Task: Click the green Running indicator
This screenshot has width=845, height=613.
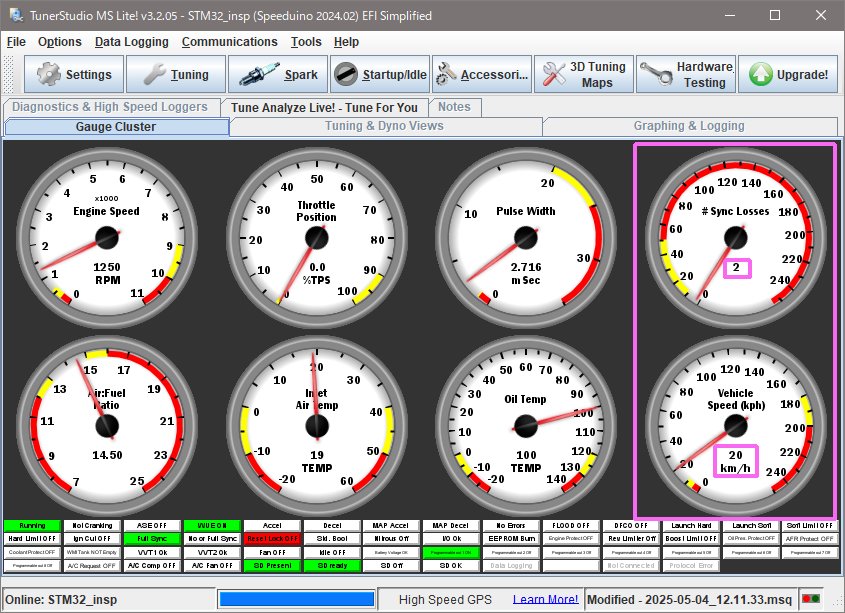Action: (x=32, y=525)
